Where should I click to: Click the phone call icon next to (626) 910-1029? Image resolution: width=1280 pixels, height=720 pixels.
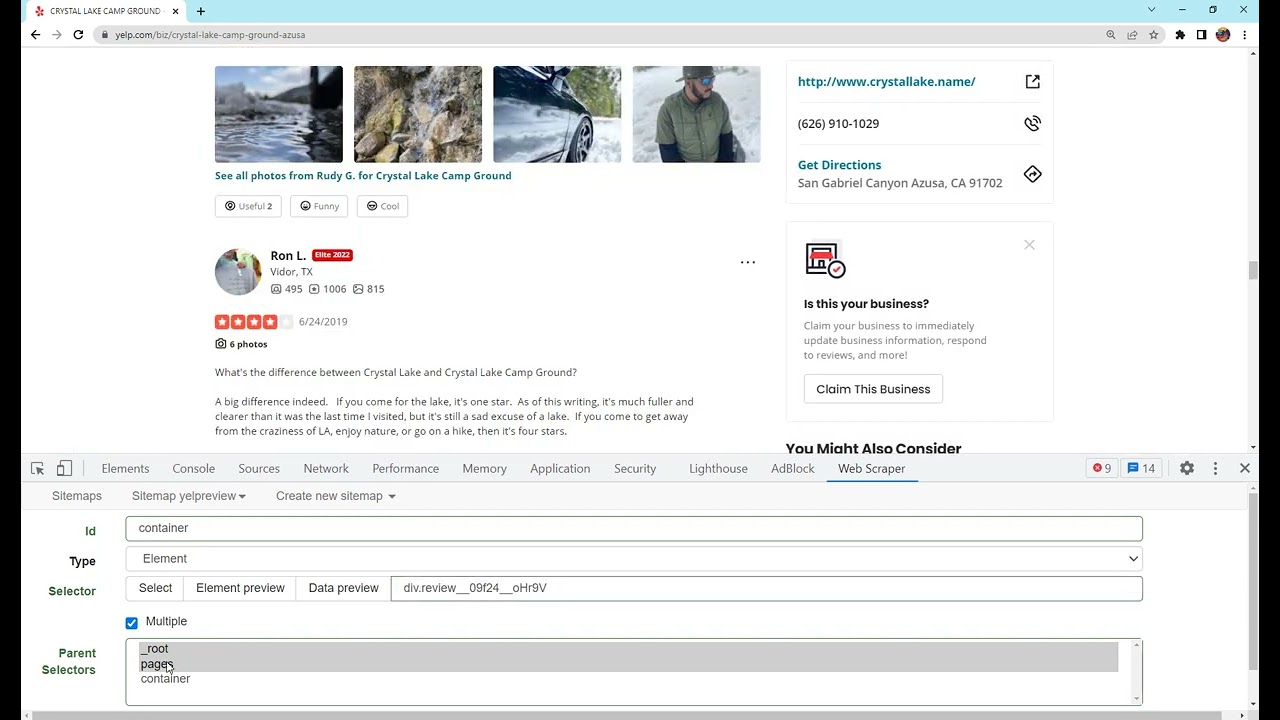pos(1033,124)
